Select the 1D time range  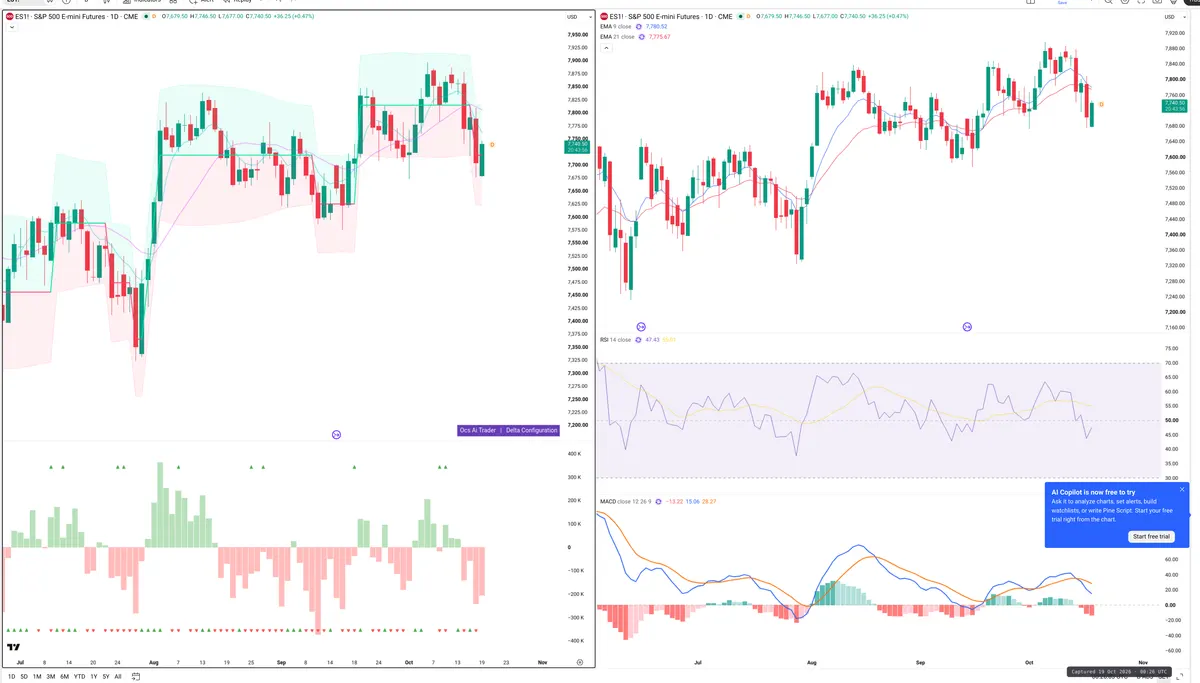pyautogui.click(x=11, y=676)
